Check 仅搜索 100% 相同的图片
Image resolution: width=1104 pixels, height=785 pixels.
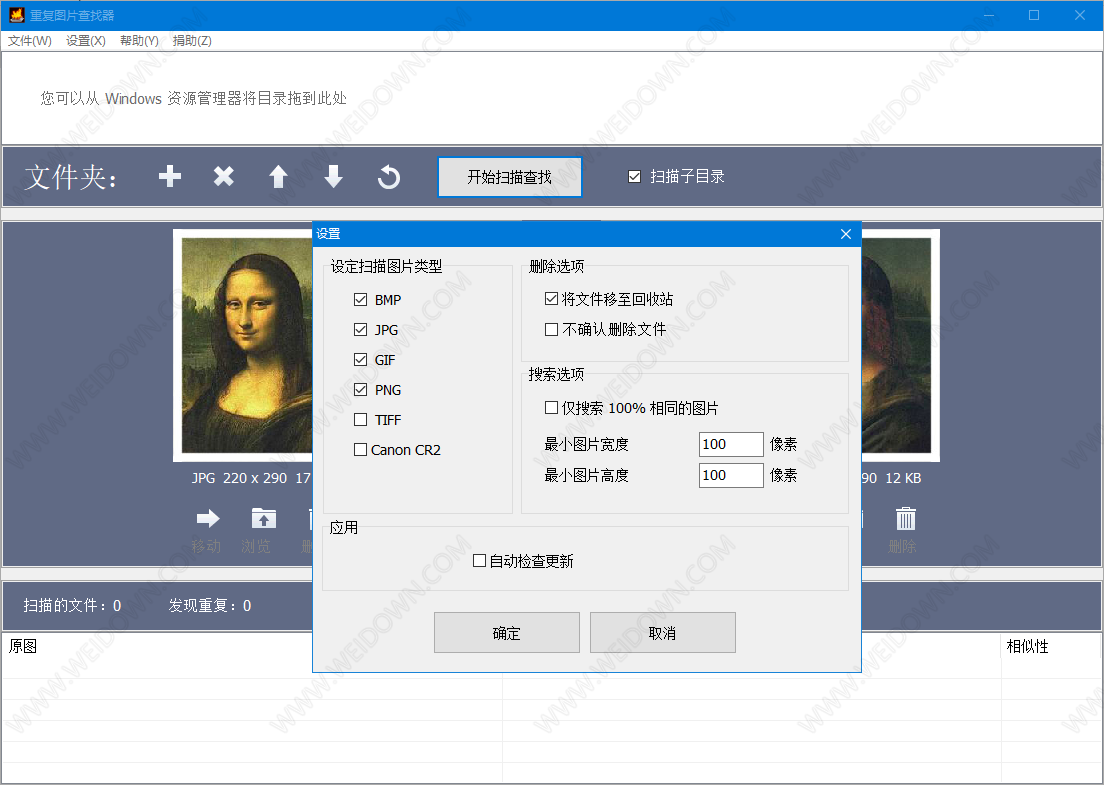tap(551, 408)
